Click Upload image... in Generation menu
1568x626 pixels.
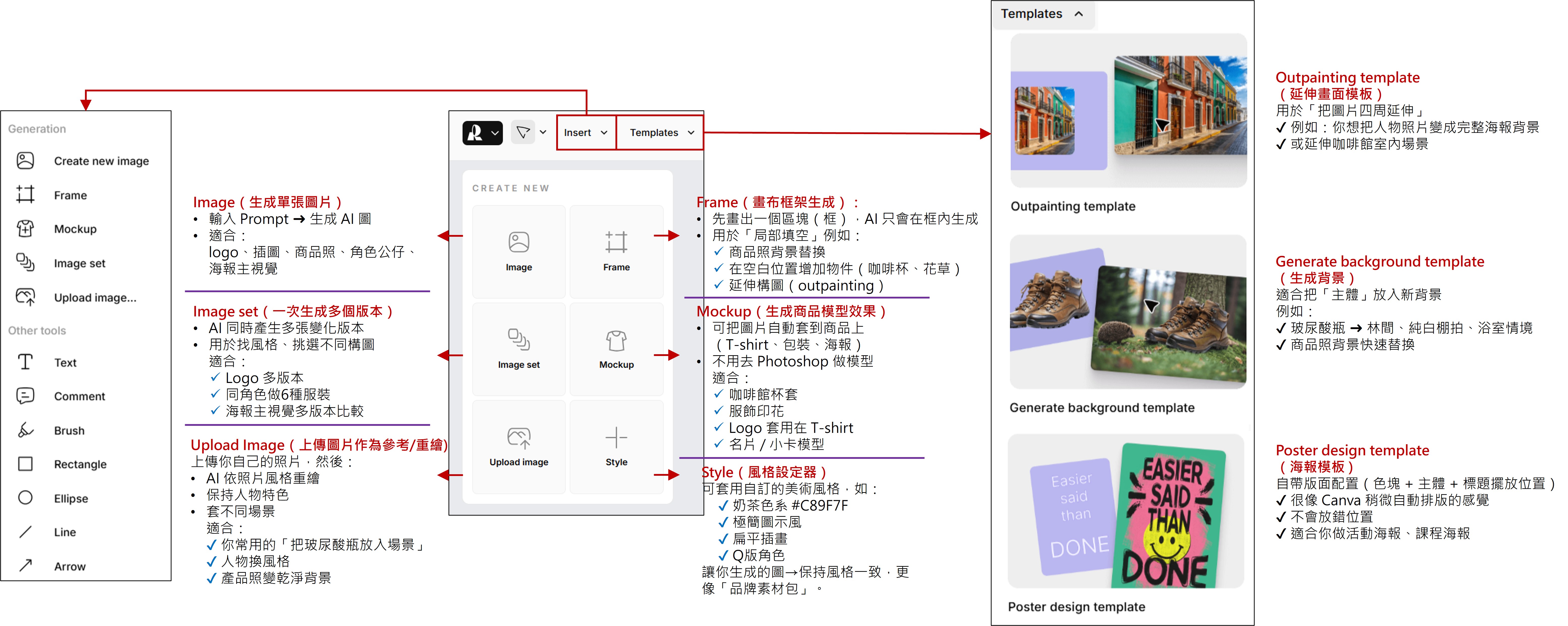pyautogui.click(x=94, y=298)
